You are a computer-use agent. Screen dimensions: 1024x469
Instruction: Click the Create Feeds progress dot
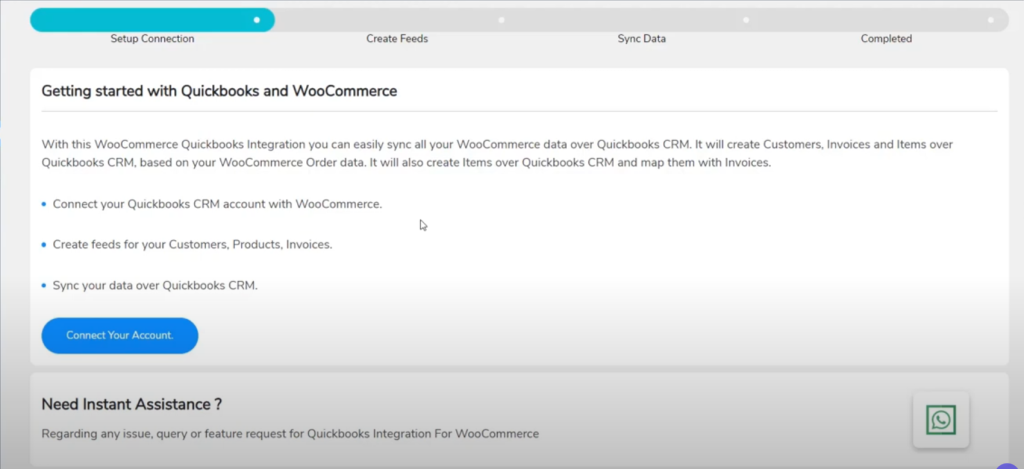(x=502, y=20)
